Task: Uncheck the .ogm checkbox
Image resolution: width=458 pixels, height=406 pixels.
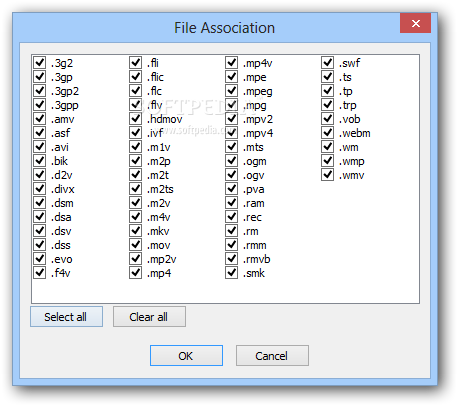Action: coord(232,161)
